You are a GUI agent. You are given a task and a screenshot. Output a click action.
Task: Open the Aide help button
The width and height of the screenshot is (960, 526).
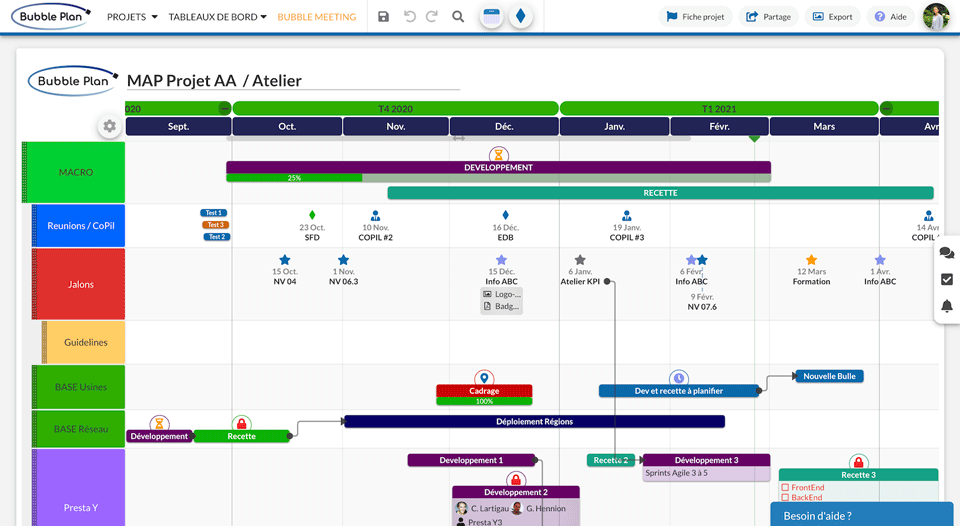pos(891,17)
